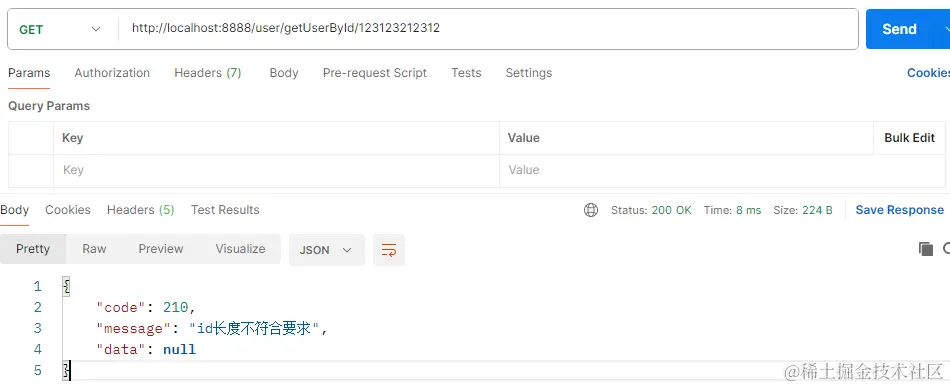The image size is (950, 388).
Task: Click the "Status: 200 OK" text
Action: [x=651, y=210]
